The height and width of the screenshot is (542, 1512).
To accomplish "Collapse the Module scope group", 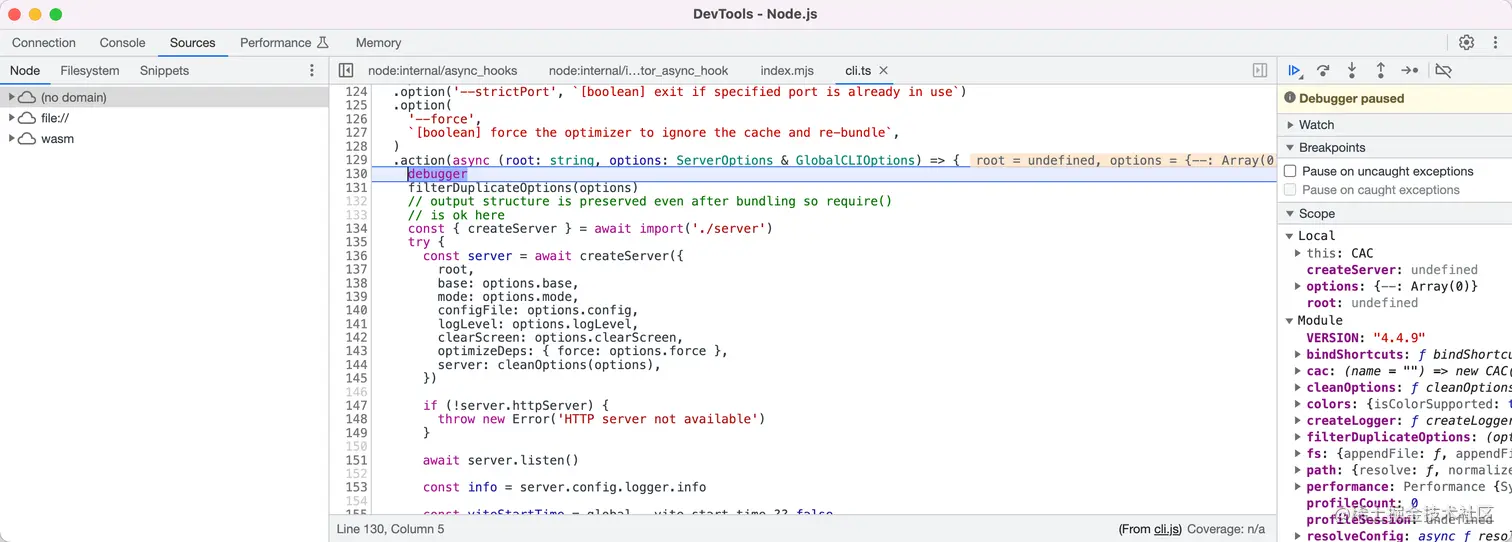I will coord(1290,321).
